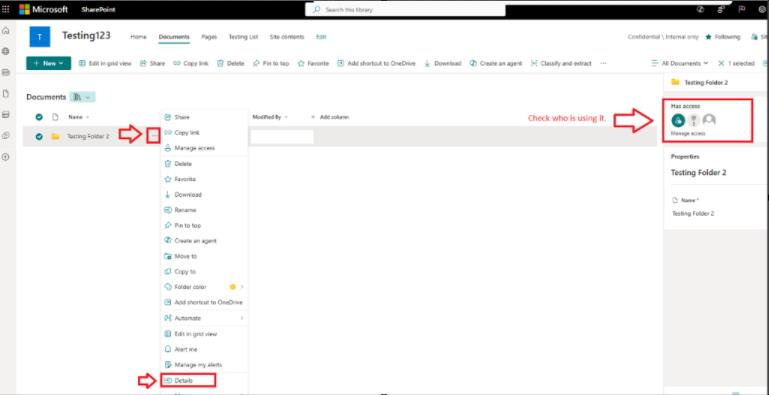Go to the Testing List tab
Screen dimensions: 769x395
pyautogui.click(x=243, y=37)
